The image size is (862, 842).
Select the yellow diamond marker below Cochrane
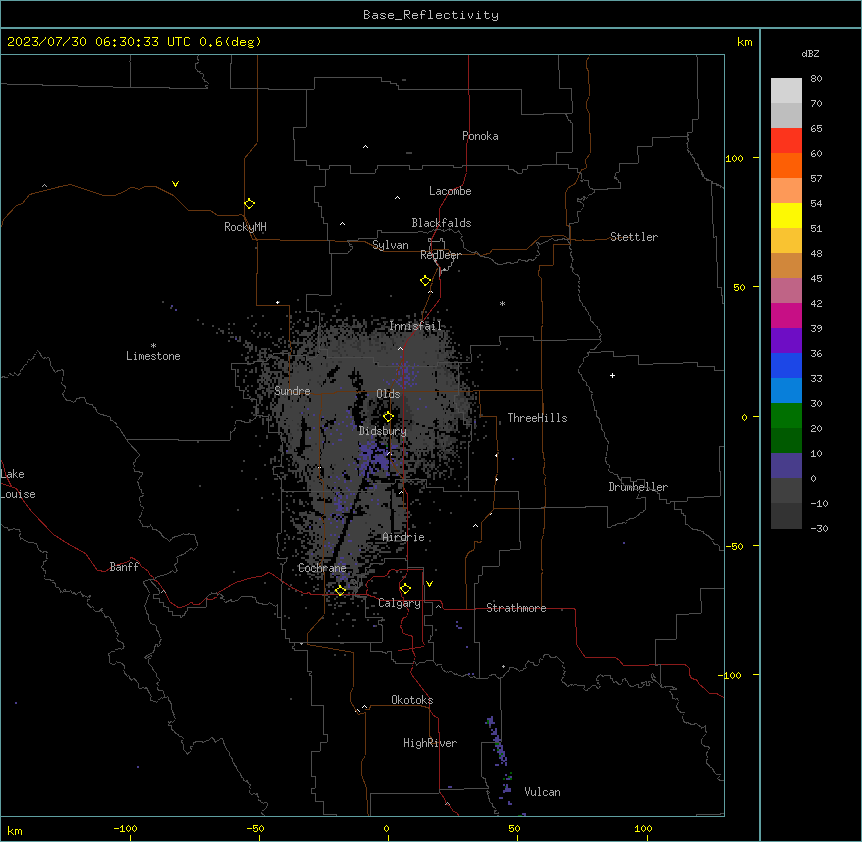[340, 590]
